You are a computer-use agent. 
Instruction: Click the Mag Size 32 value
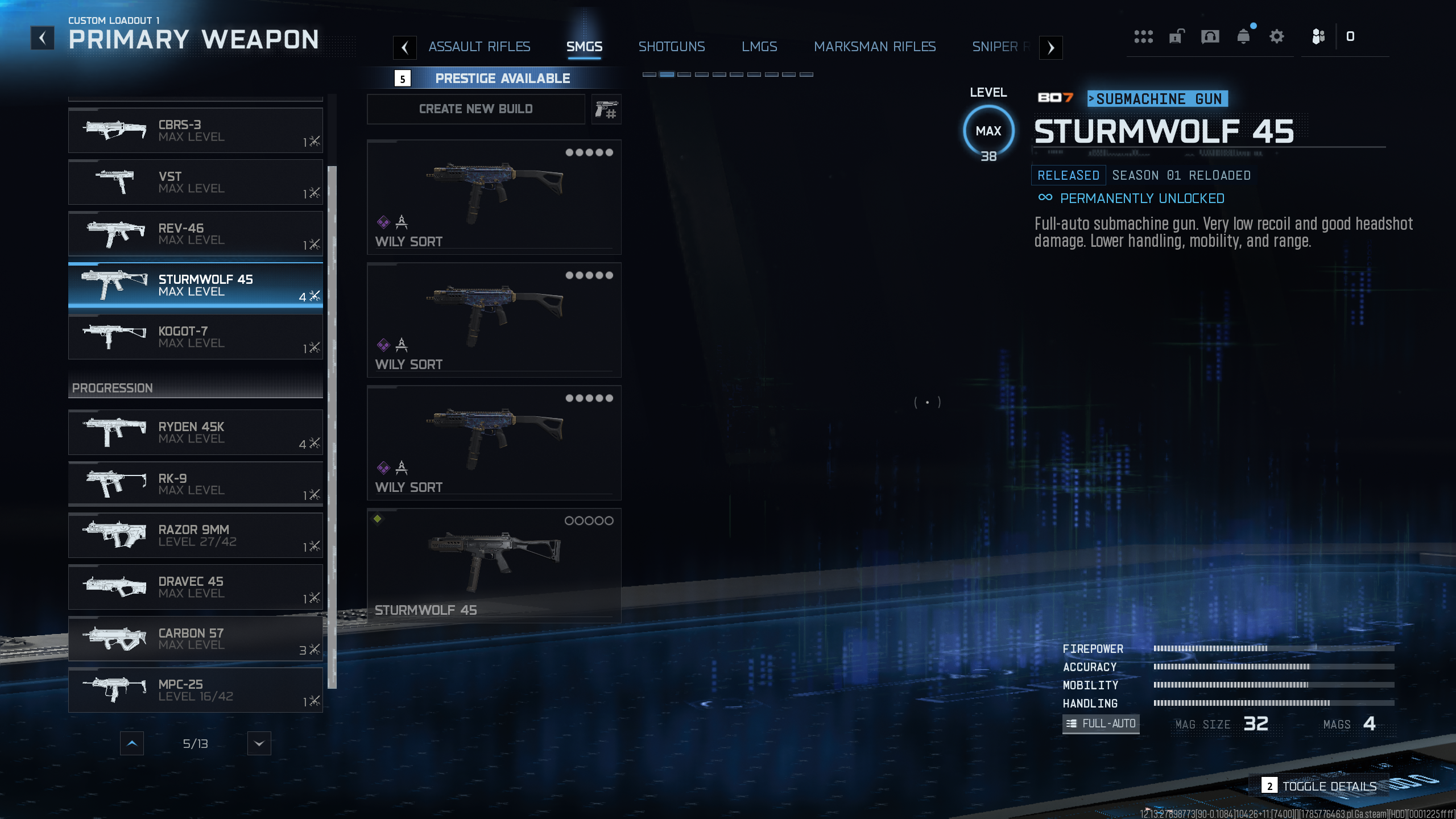tap(1256, 723)
